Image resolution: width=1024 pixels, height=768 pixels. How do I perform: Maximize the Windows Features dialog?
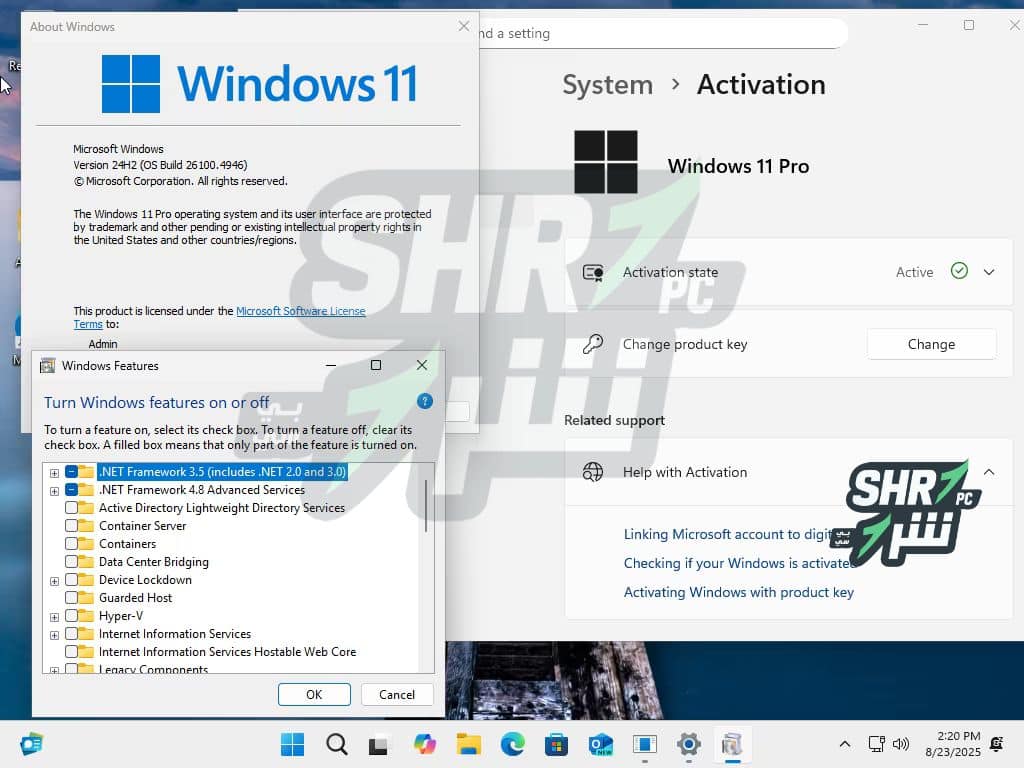(x=376, y=365)
